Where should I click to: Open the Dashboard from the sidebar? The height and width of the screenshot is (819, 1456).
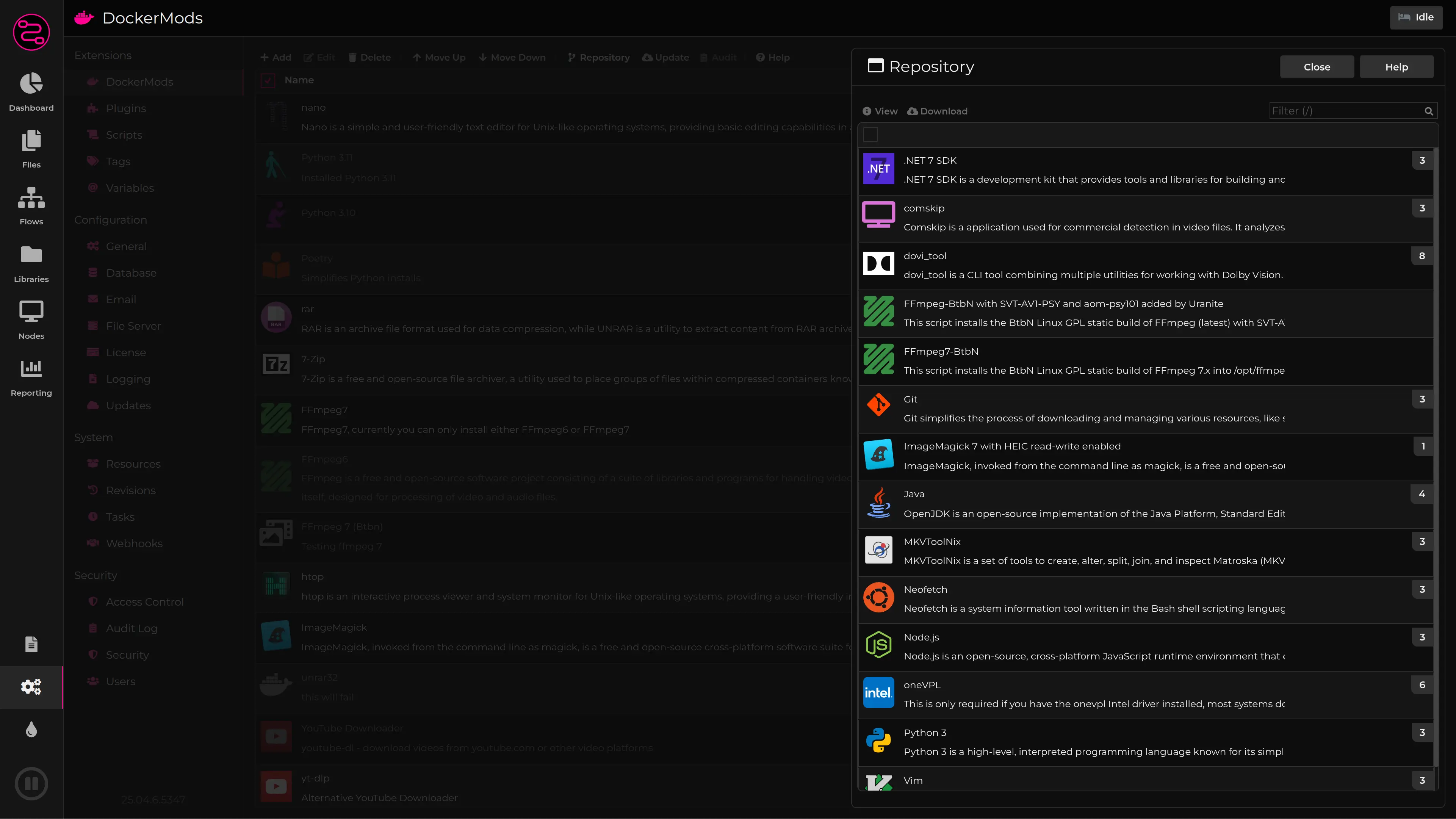point(31,92)
